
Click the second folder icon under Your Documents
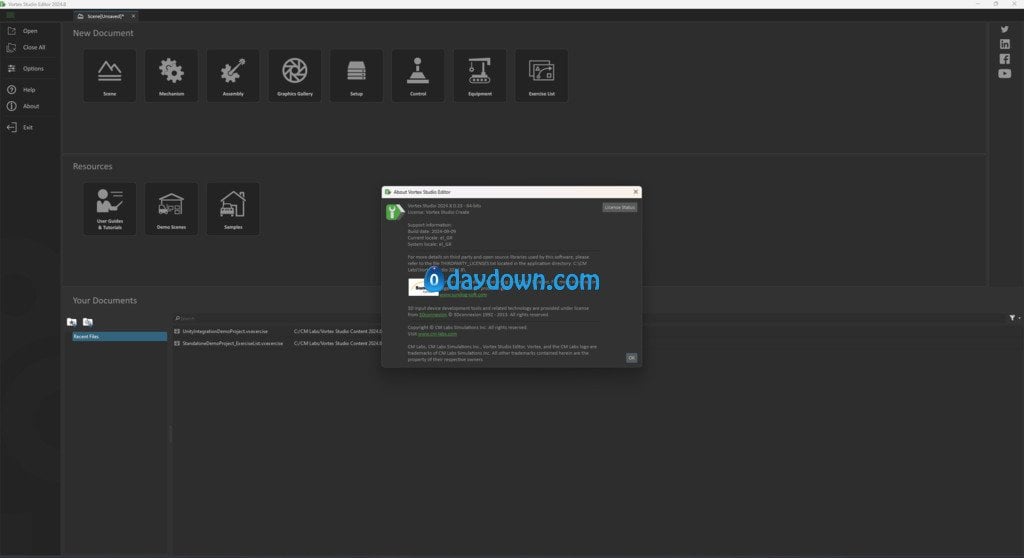coord(88,321)
